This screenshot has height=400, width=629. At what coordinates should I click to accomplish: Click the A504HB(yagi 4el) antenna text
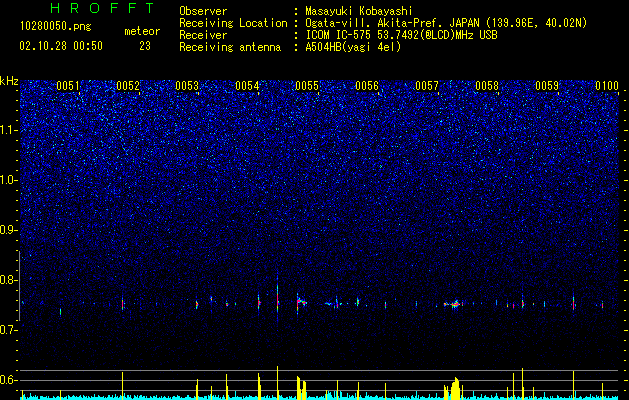[353, 47]
